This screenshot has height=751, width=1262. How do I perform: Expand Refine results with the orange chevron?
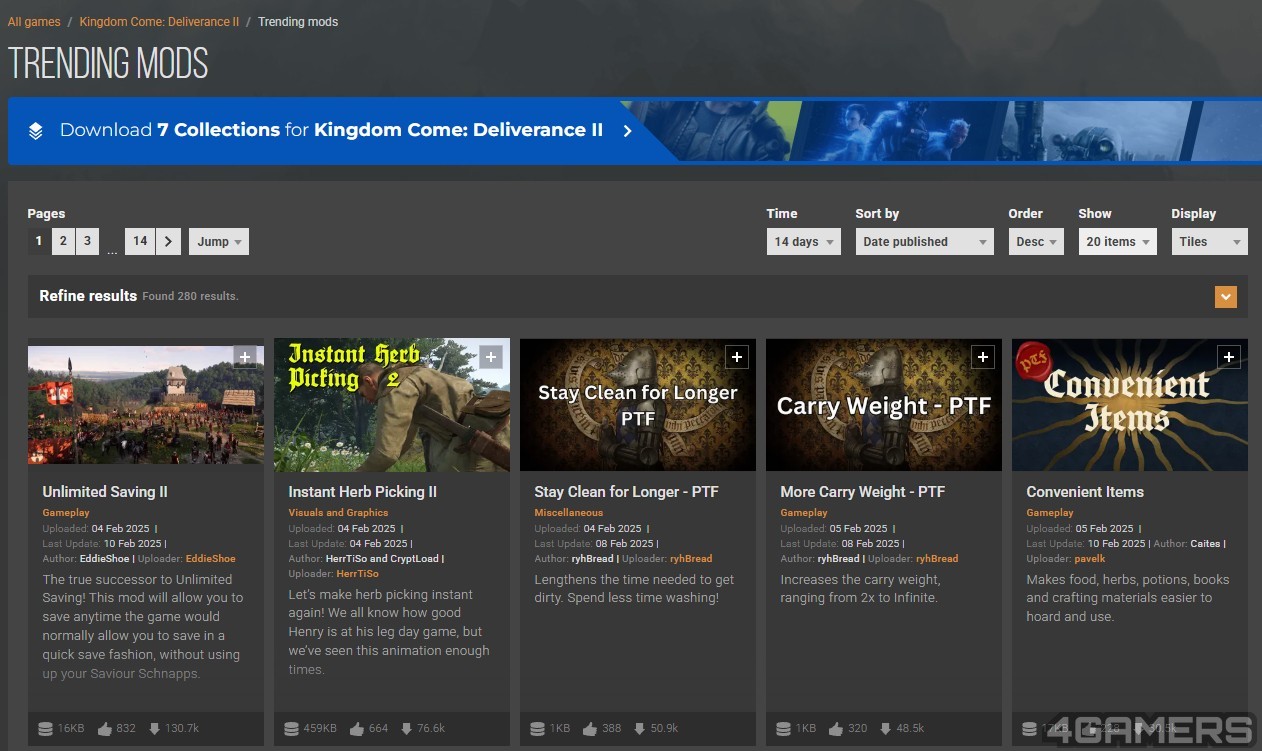click(x=1226, y=297)
